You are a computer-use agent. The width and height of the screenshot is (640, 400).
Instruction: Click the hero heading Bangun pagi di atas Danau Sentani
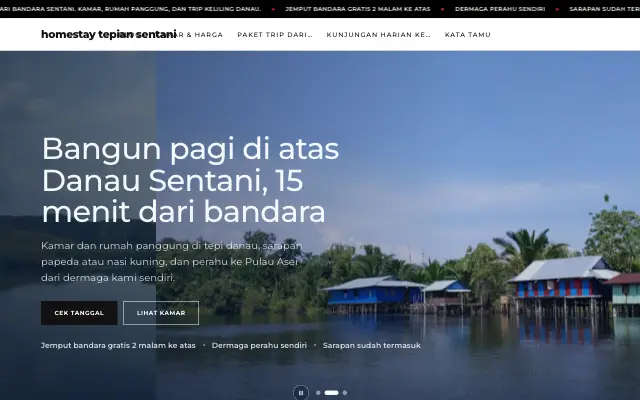(x=190, y=180)
